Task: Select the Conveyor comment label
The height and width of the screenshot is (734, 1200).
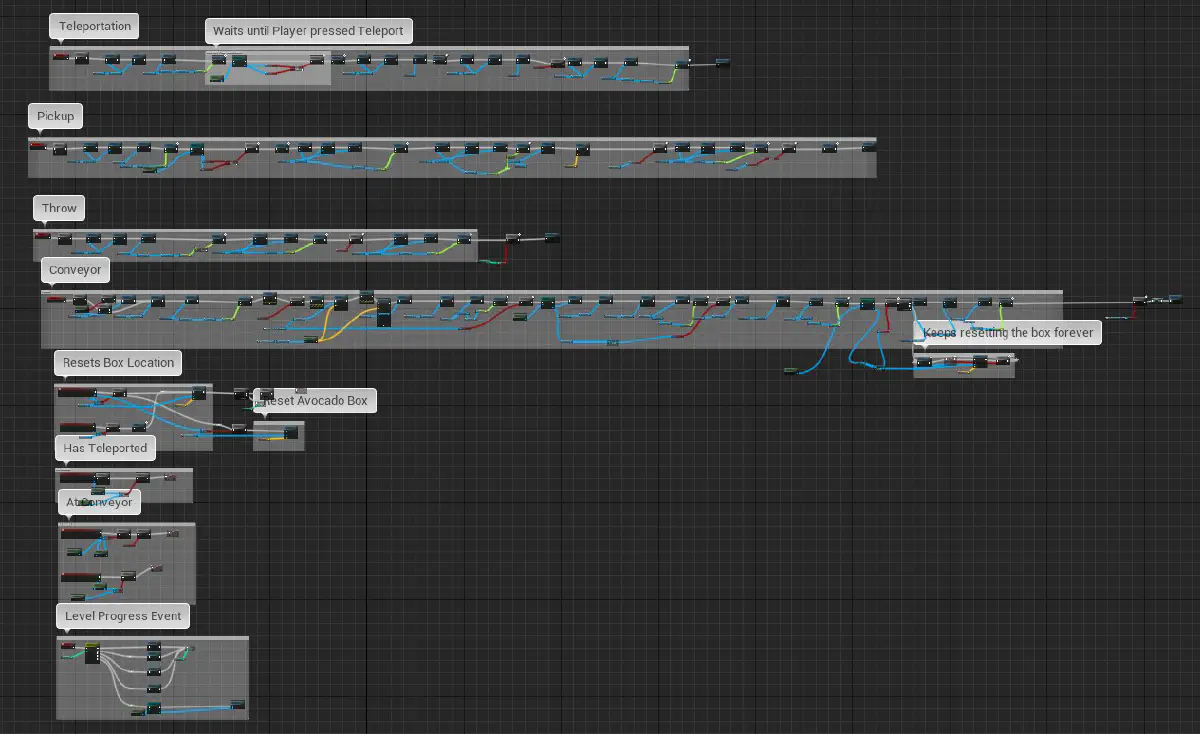Action: tap(75, 270)
